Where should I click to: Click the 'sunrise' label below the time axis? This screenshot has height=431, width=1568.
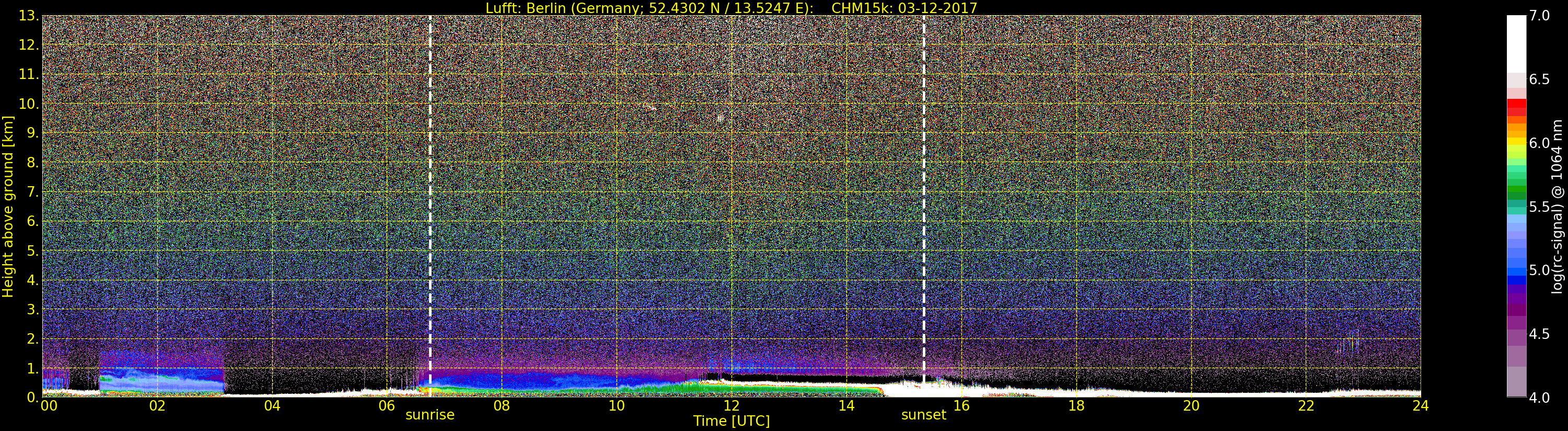[429, 415]
